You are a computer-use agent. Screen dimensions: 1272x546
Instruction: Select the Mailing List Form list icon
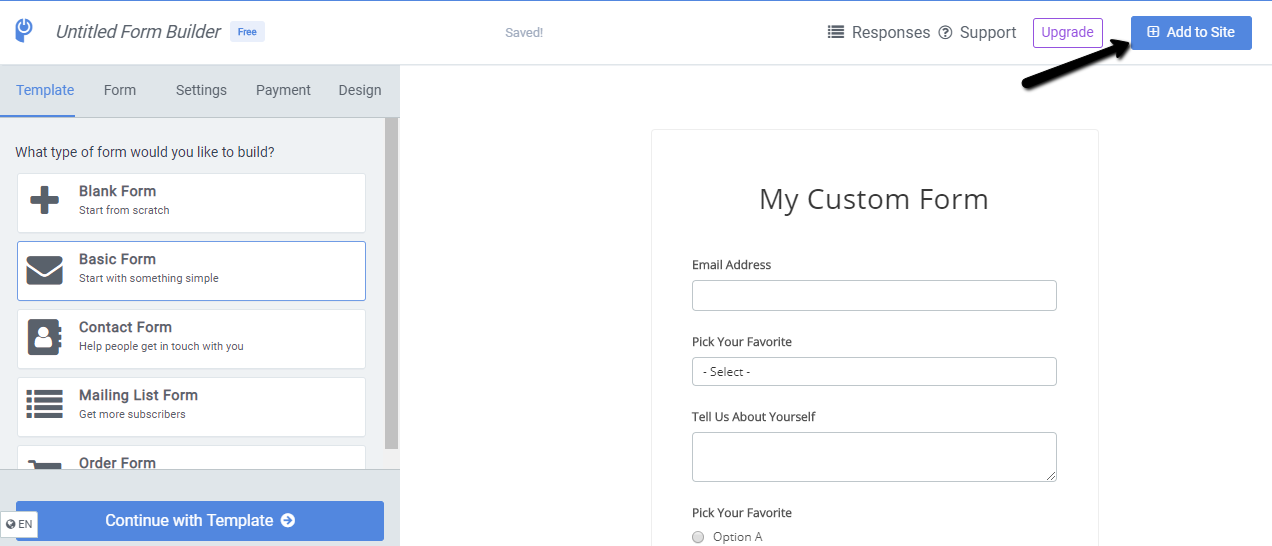(44, 405)
